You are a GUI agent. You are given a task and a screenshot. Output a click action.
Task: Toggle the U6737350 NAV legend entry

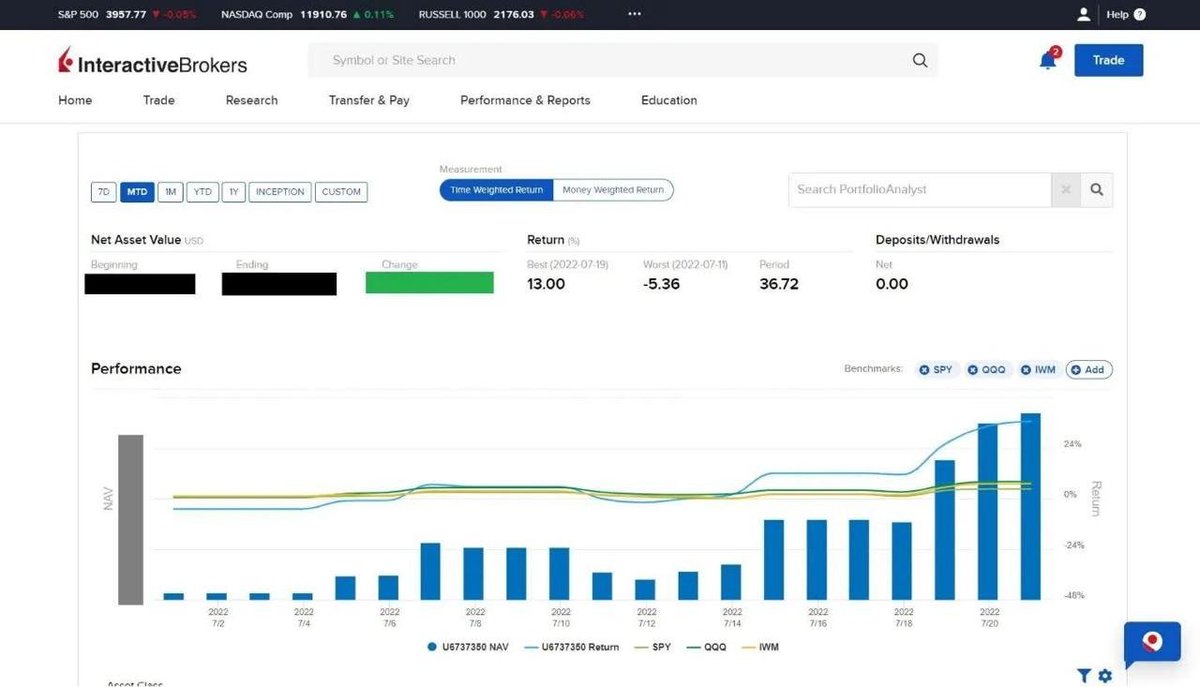click(468, 647)
